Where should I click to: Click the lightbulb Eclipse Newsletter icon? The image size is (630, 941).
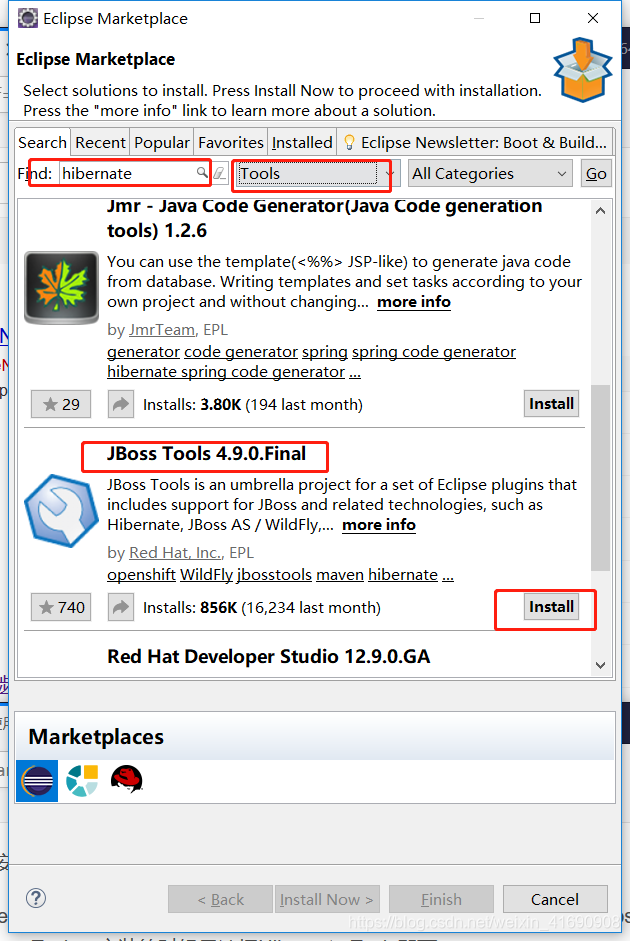(349, 142)
